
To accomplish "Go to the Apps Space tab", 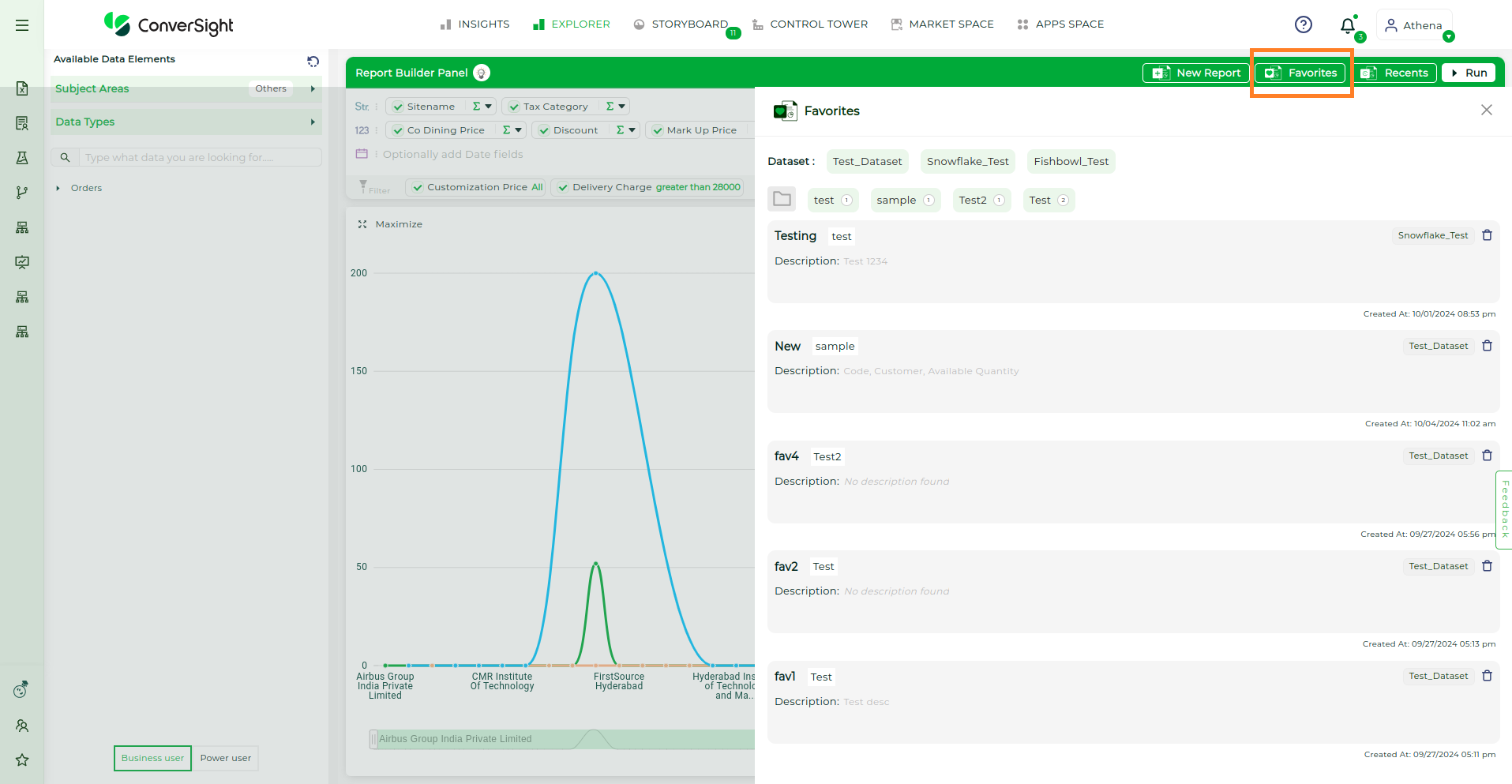I will click(x=1060, y=24).
